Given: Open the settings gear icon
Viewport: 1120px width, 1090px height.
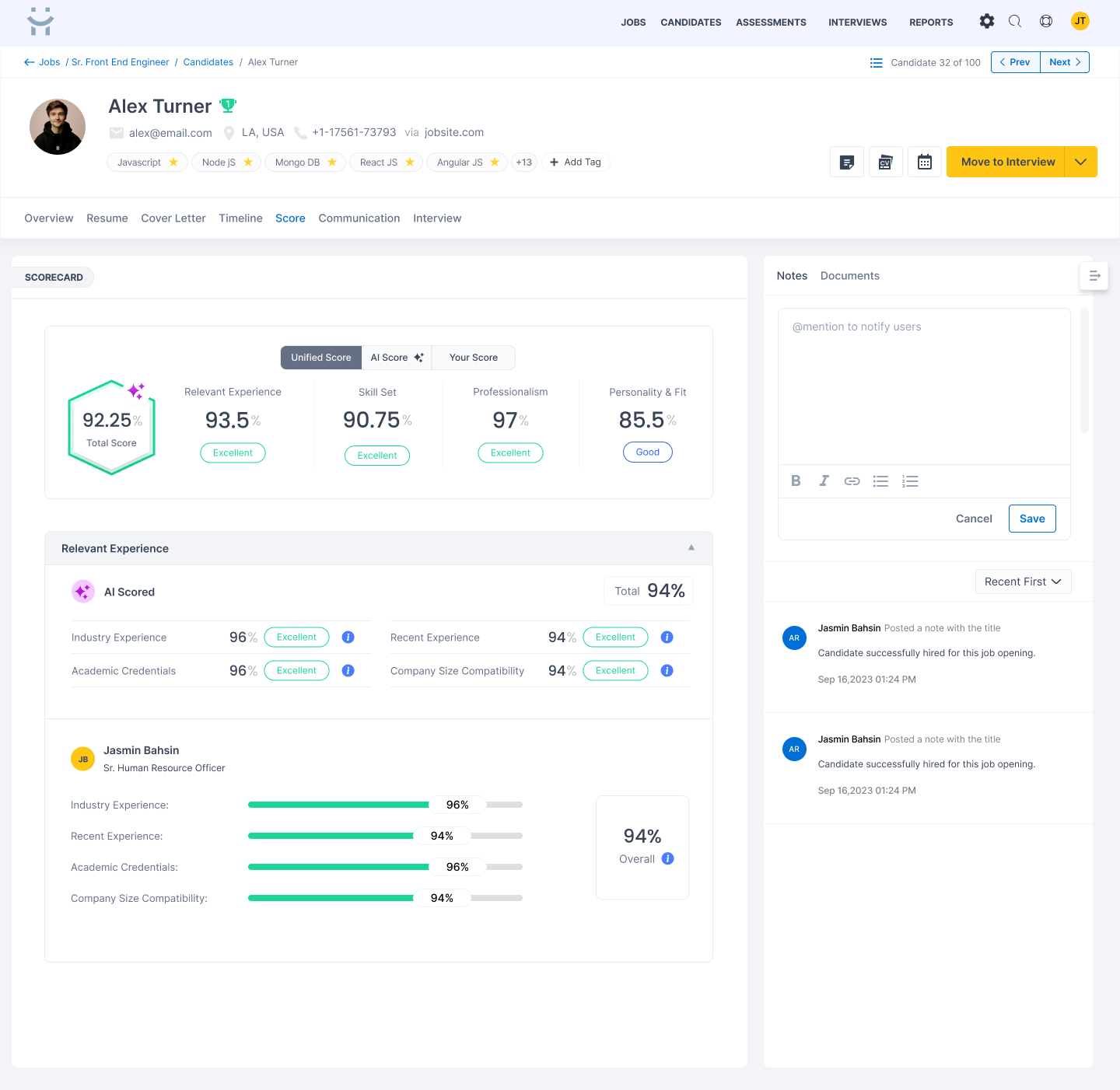Looking at the screenshot, I should (986, 22).
